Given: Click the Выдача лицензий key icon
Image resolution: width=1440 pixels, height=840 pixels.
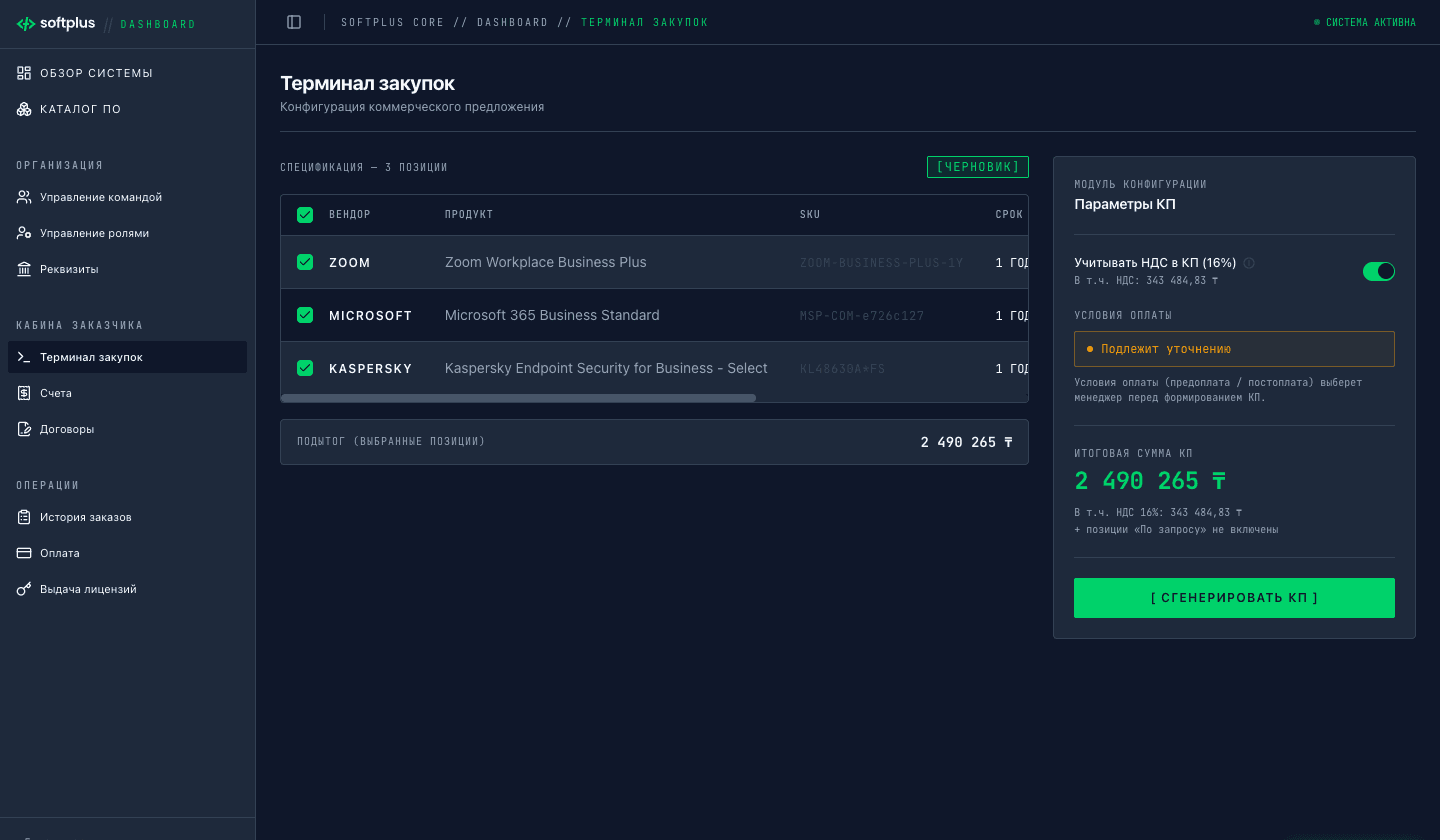Looking at the screenshot, I should (24, 589).
